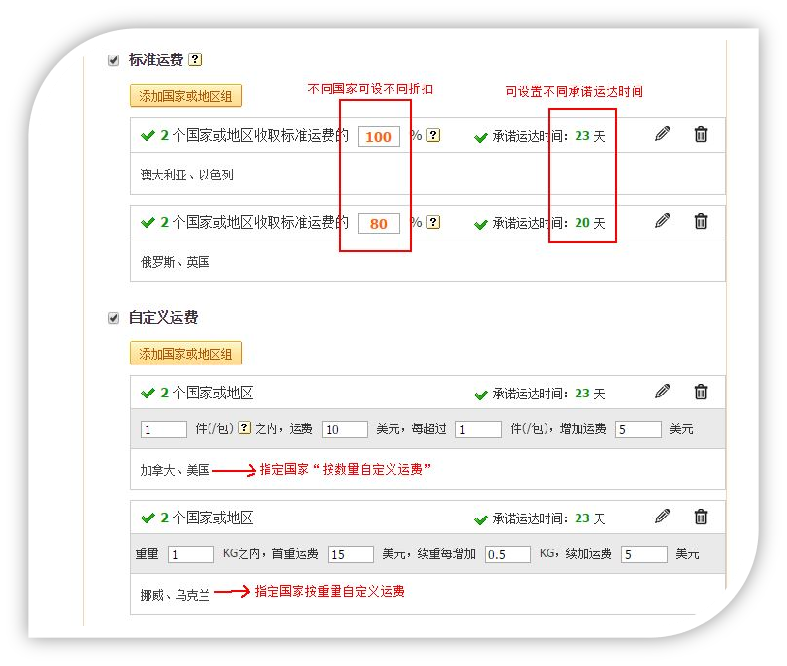Focus the 80 percent discount field

(x=379, y=223)
